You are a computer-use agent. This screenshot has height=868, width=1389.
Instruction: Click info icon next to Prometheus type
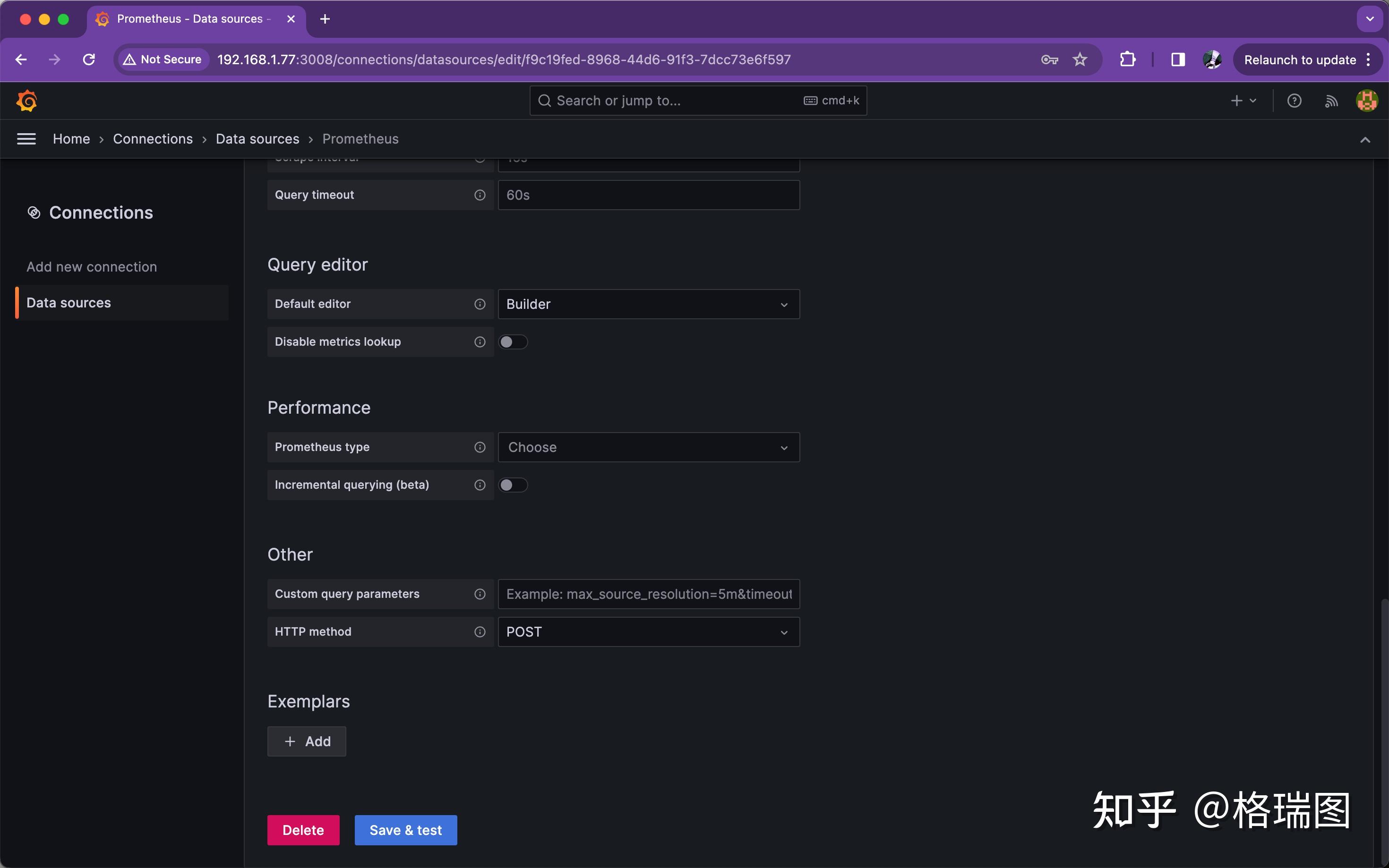(480, 447)
